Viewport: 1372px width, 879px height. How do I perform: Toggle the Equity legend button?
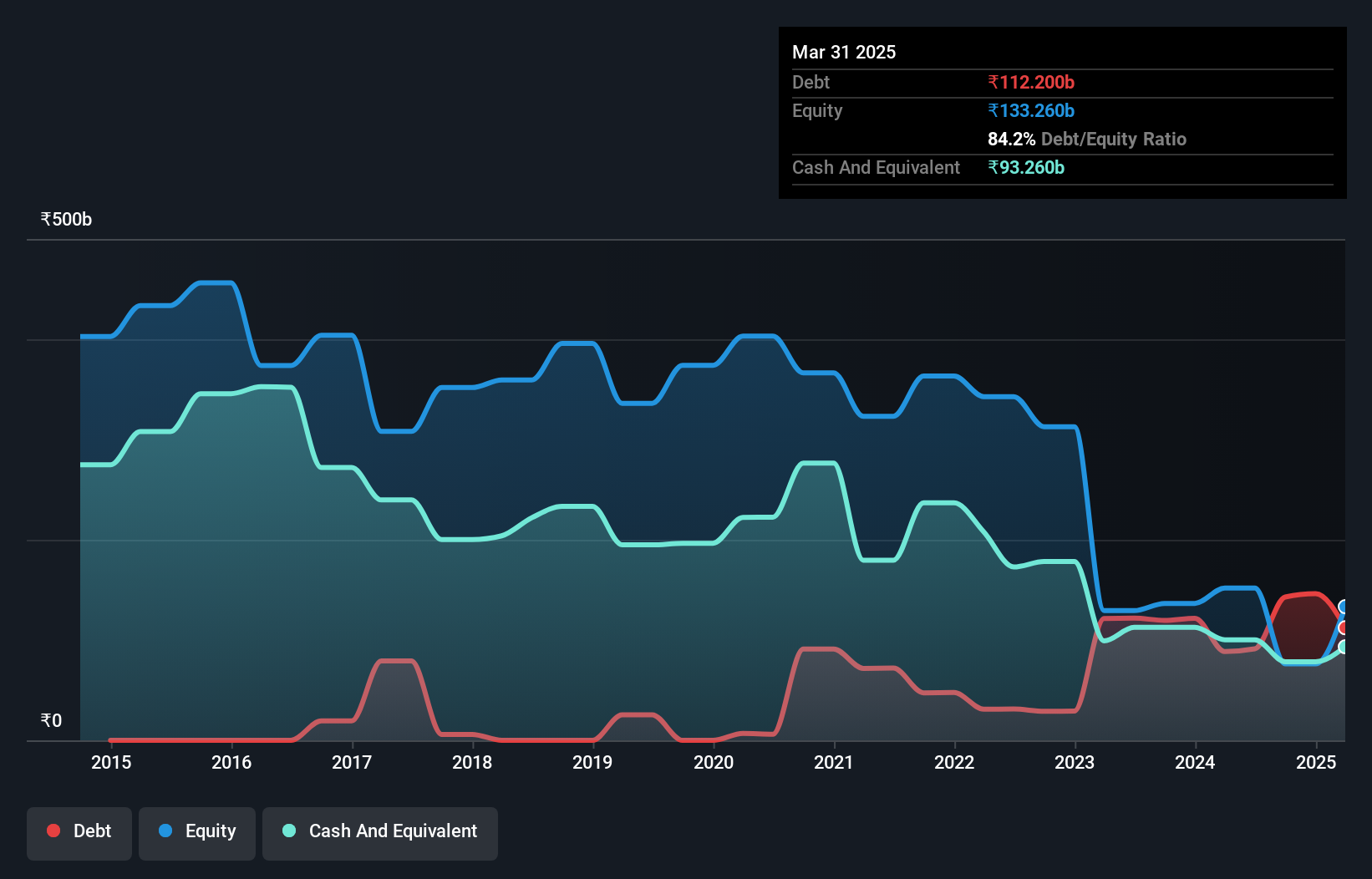[x=197, y=833]
